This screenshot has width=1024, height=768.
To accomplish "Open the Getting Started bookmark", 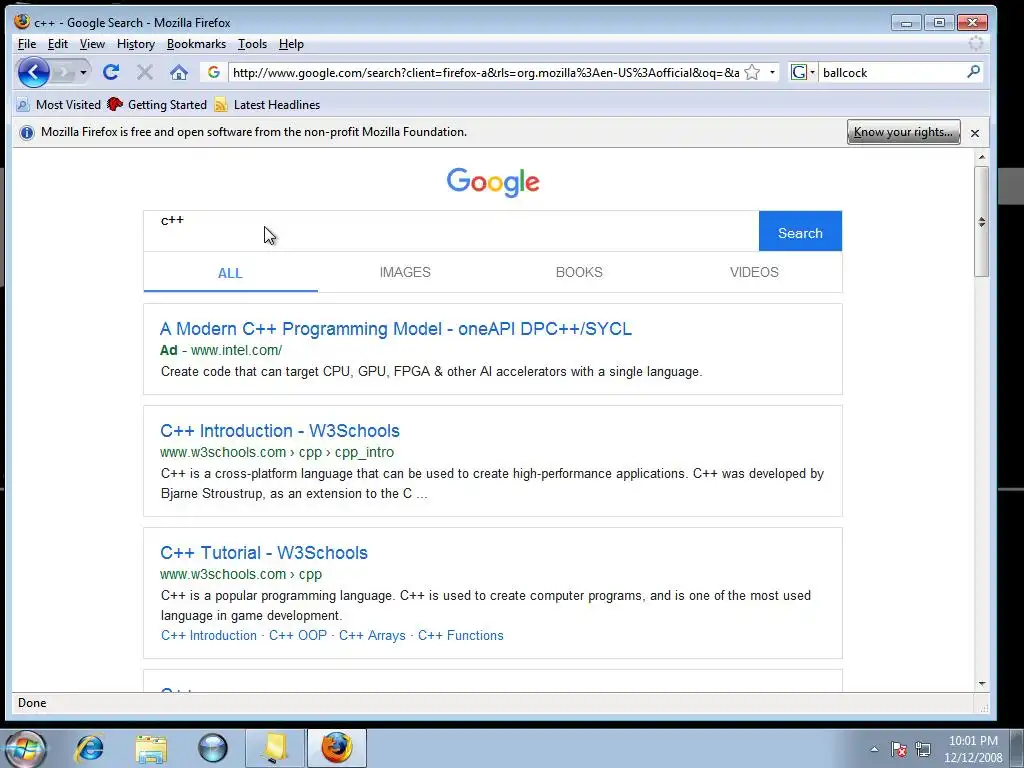I will 157,104.
